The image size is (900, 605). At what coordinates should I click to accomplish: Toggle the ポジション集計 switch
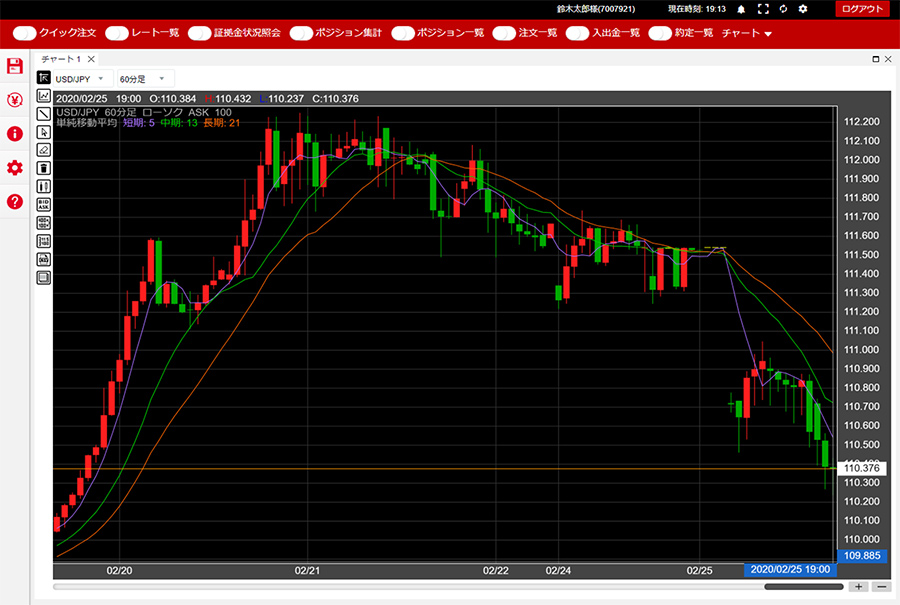pyautogui.click(x=301, y=33)
